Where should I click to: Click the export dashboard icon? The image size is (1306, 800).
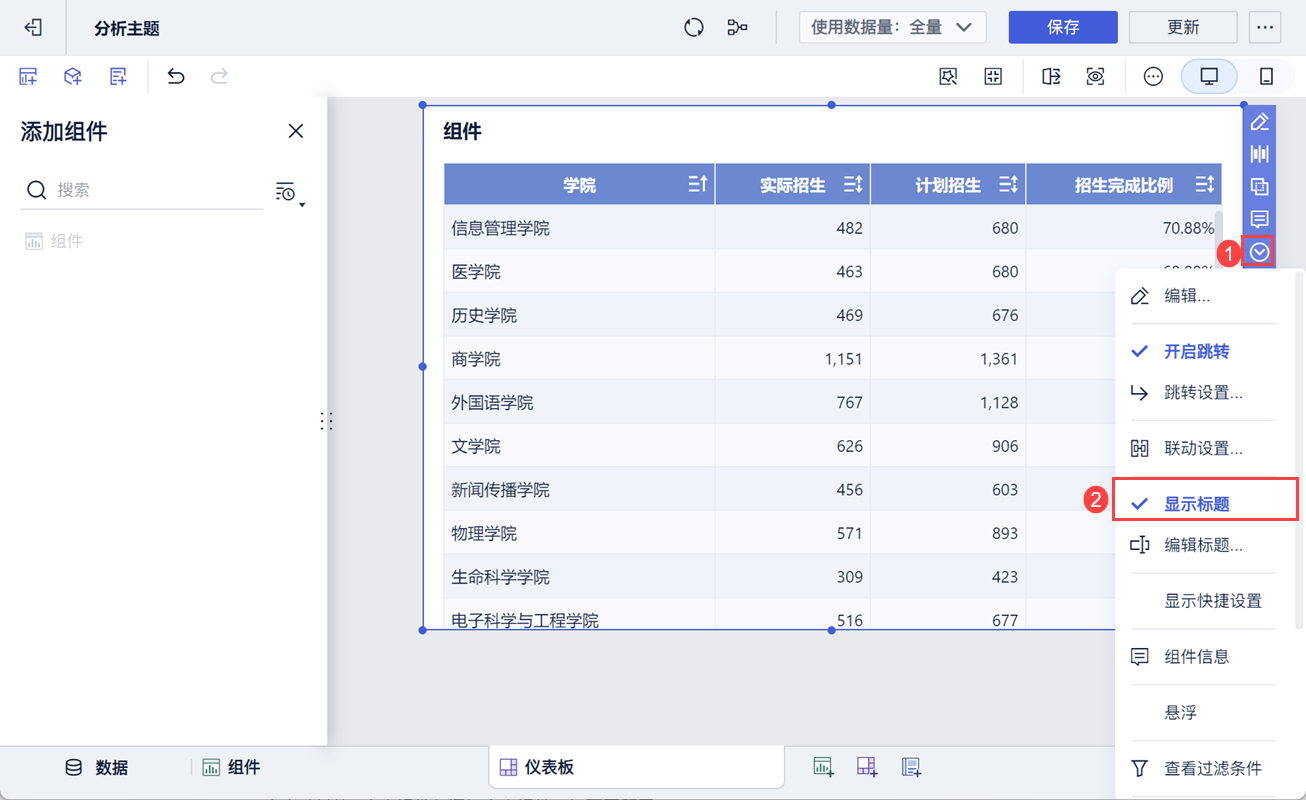point(1051,77)
